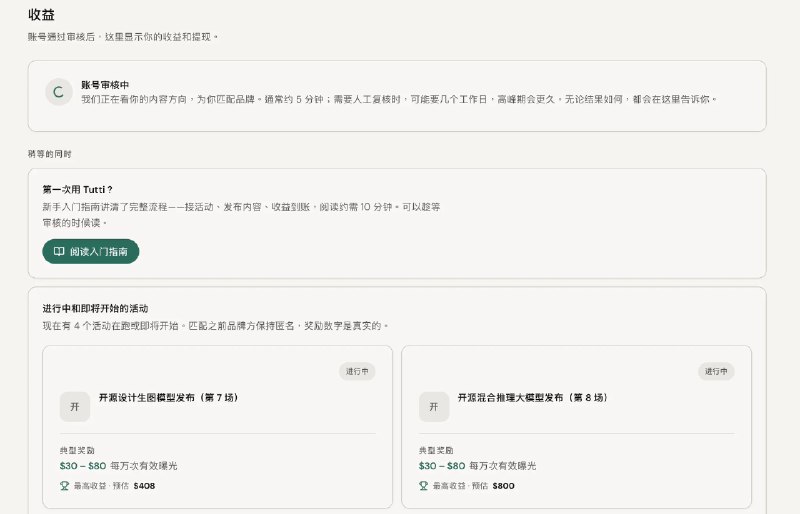
Task: Click the 账号通过审核后 subtitle under 收益
Action: point(123,37)
